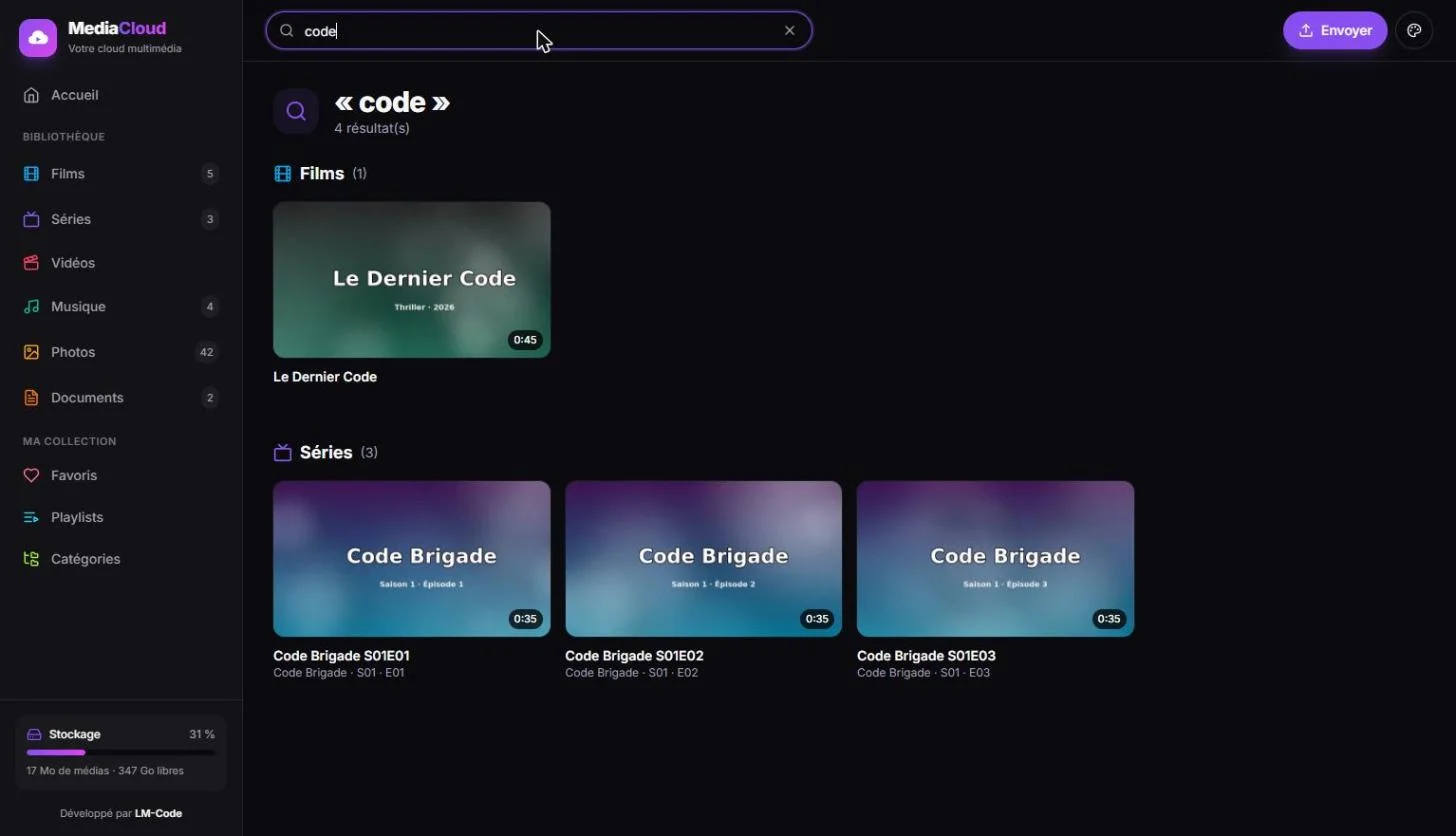
Task: Select Vidéos in the sidebar
Action: coord(121,263)
